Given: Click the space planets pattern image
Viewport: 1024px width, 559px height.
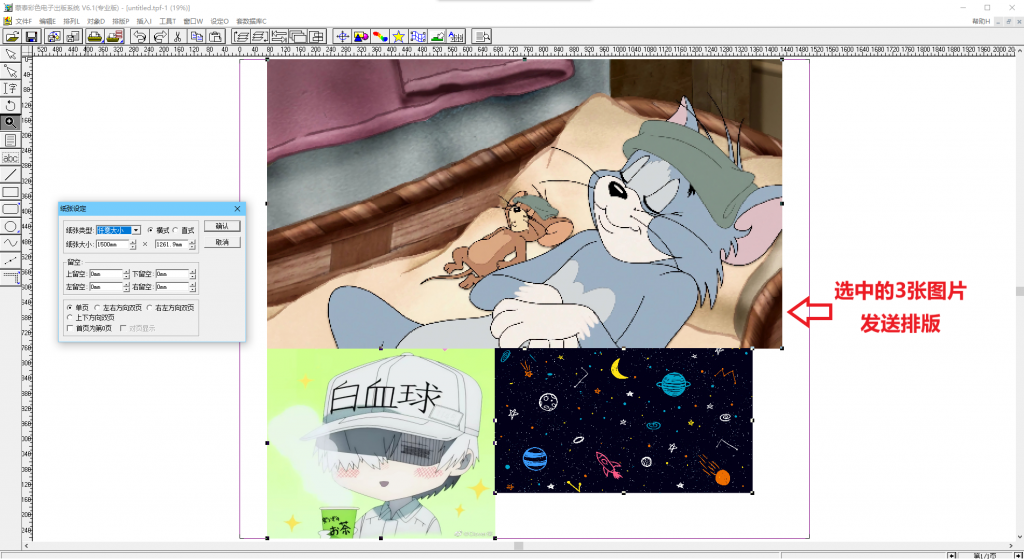Looking at the screenshot, I should click(624, 421).
